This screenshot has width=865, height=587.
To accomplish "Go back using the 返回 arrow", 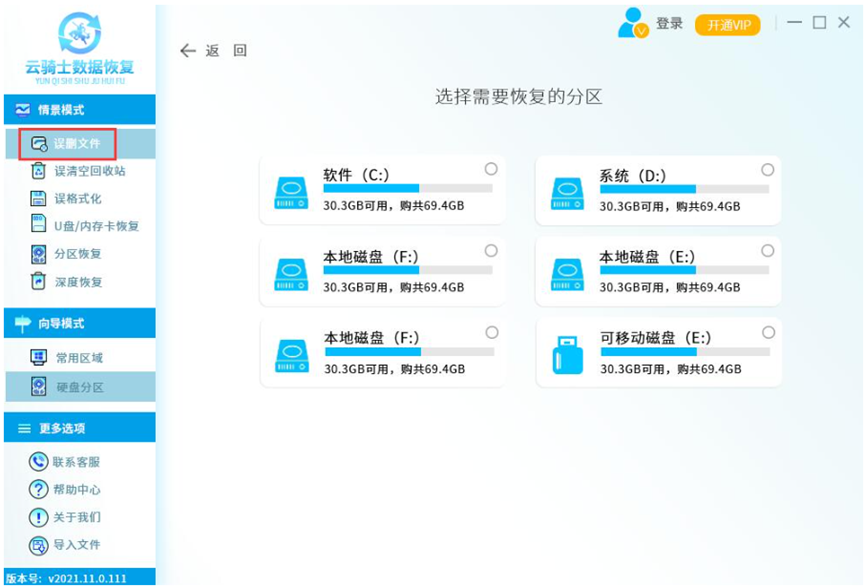I will pos(188,51).
